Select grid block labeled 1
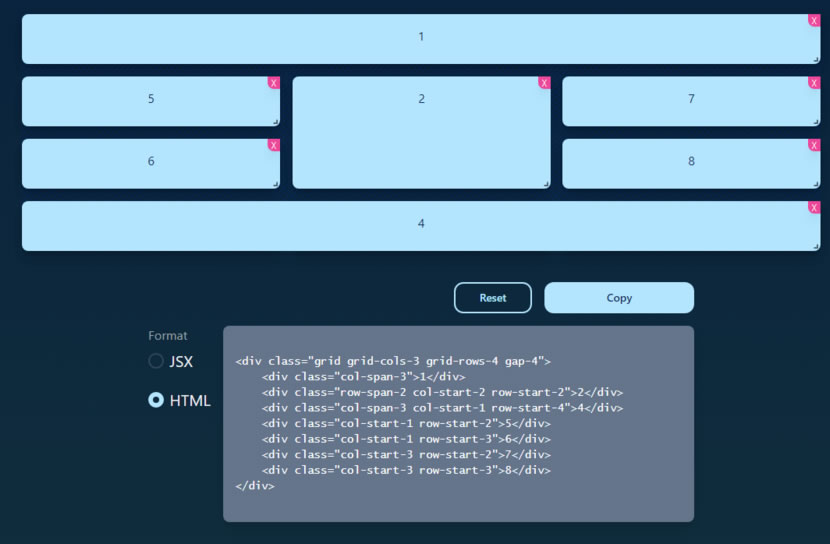The height and width of the screenshot is (544, 830). pyautogui.click(x=421, y=39)
